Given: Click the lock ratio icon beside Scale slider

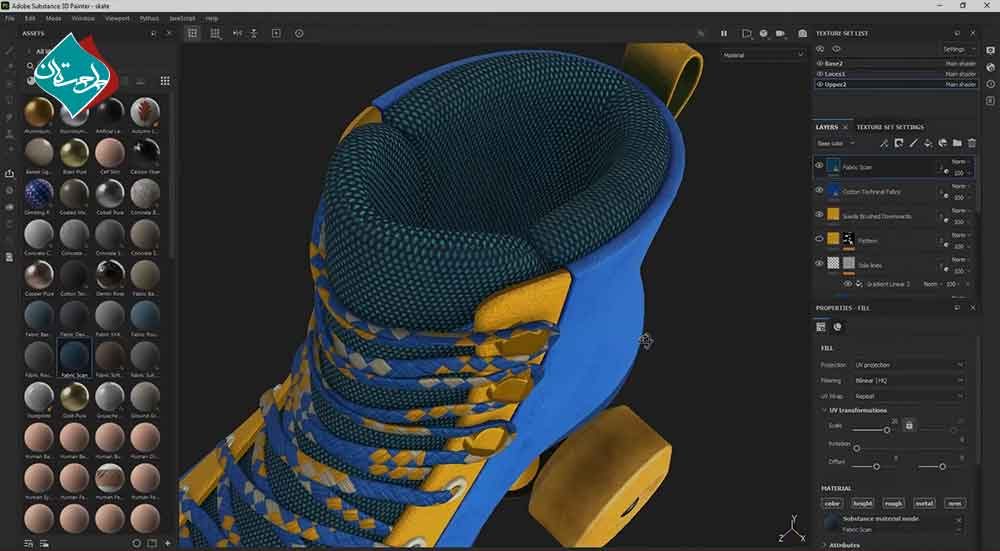Looking at the screenshot, I should (909, 425).
